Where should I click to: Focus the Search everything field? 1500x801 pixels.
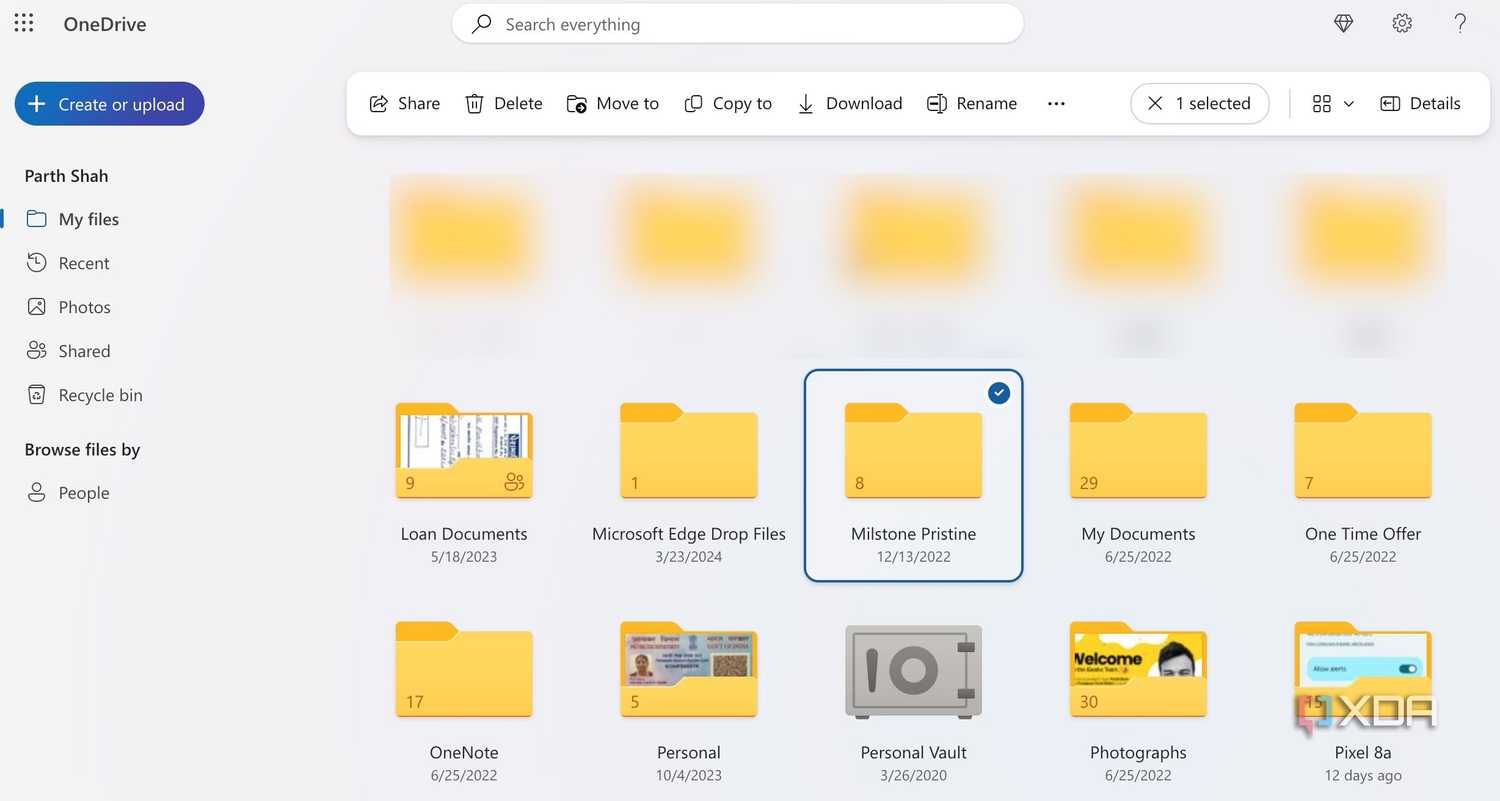[738, 24]
